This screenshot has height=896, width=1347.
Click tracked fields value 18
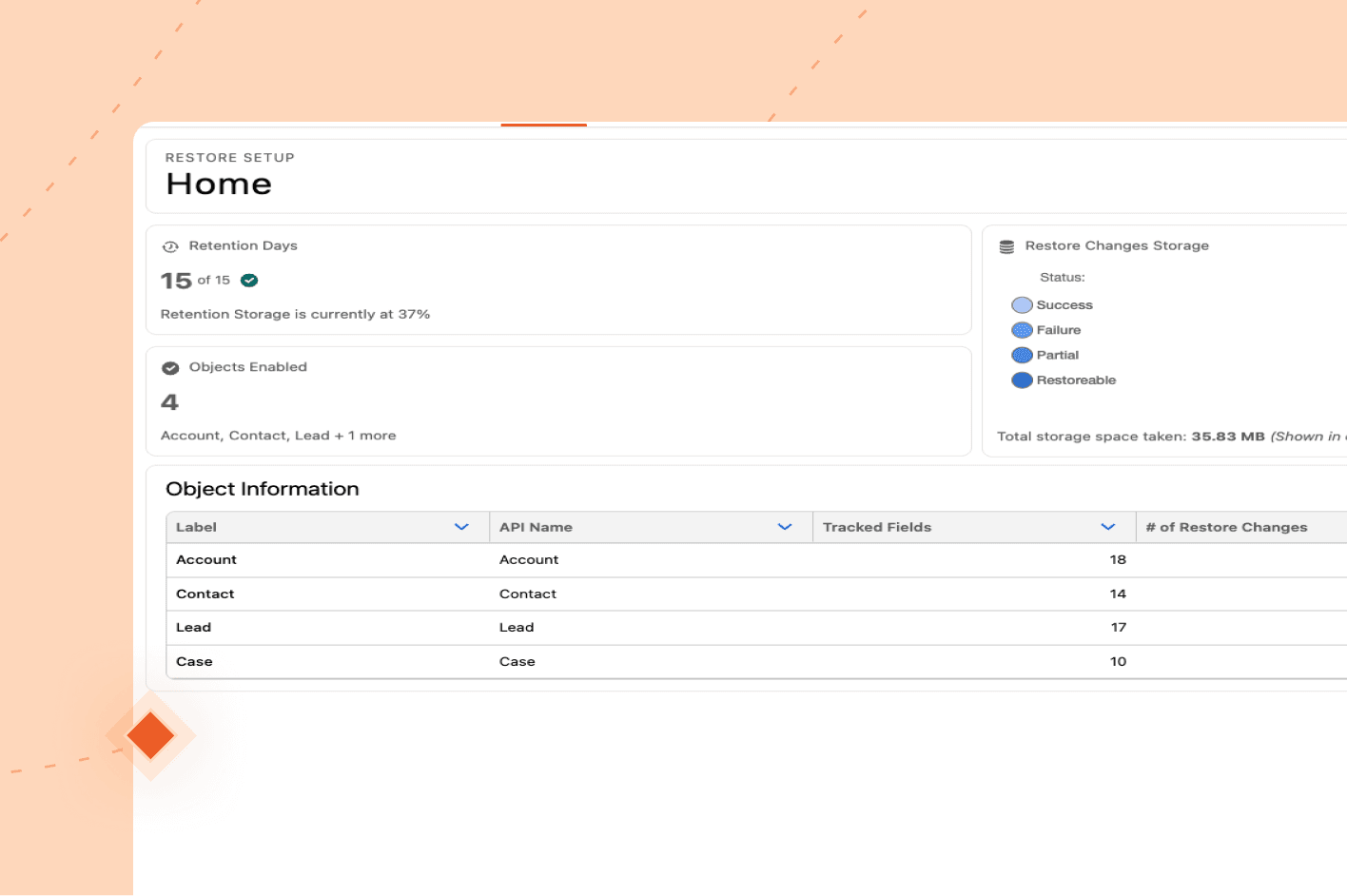tap(1118, 560)
